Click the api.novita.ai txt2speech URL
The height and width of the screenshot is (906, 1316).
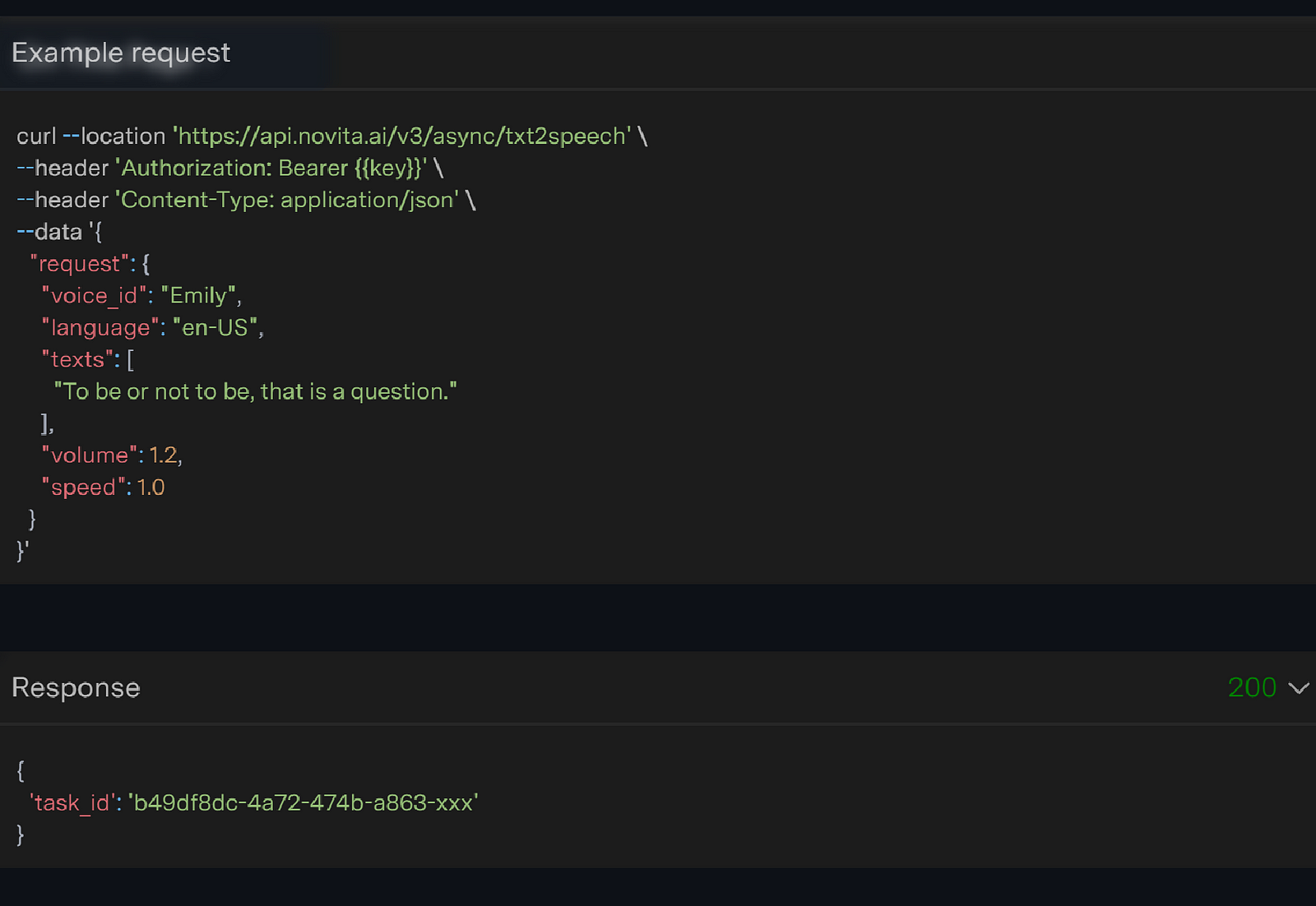click(x=402, y=136)
